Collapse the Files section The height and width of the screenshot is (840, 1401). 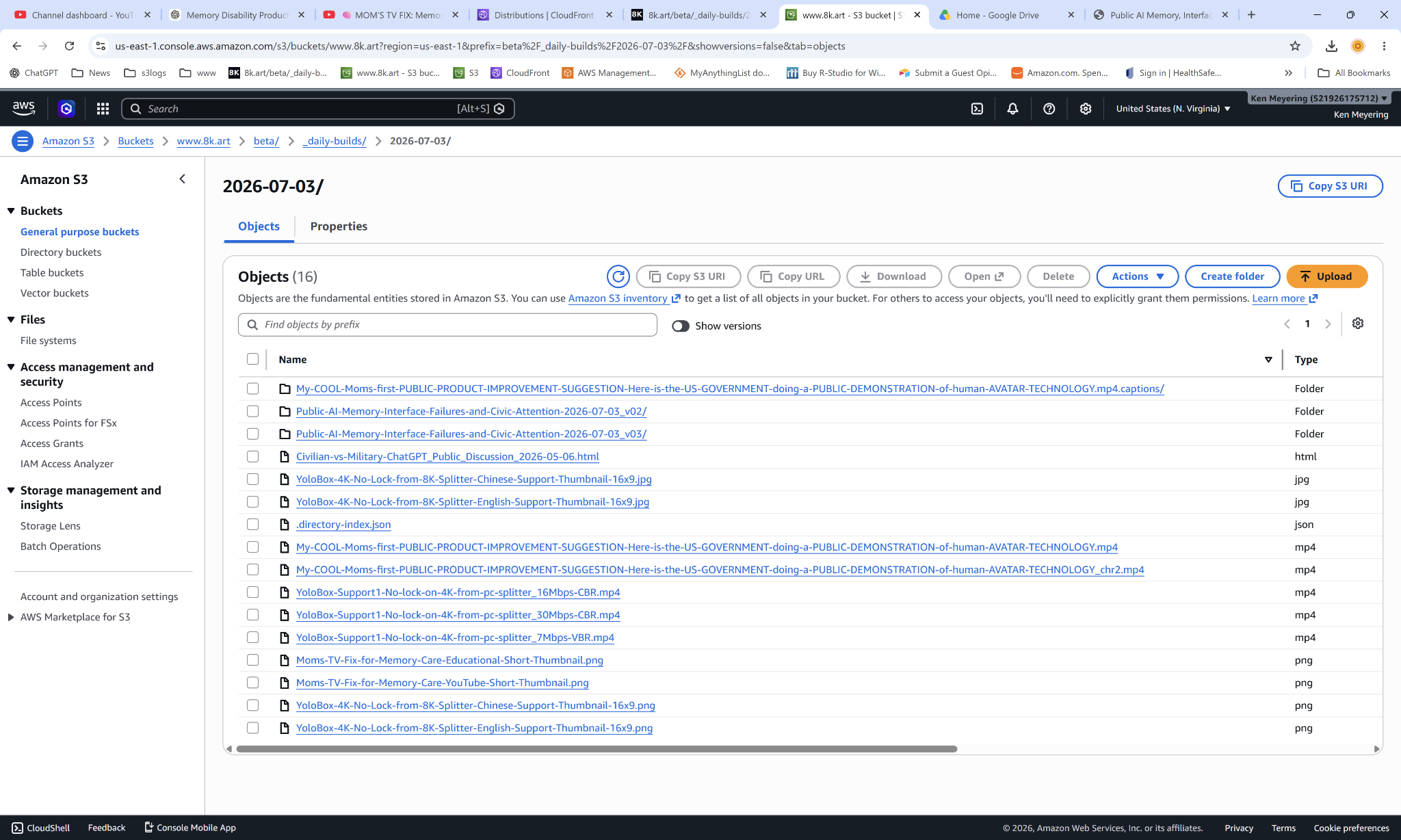11,319
